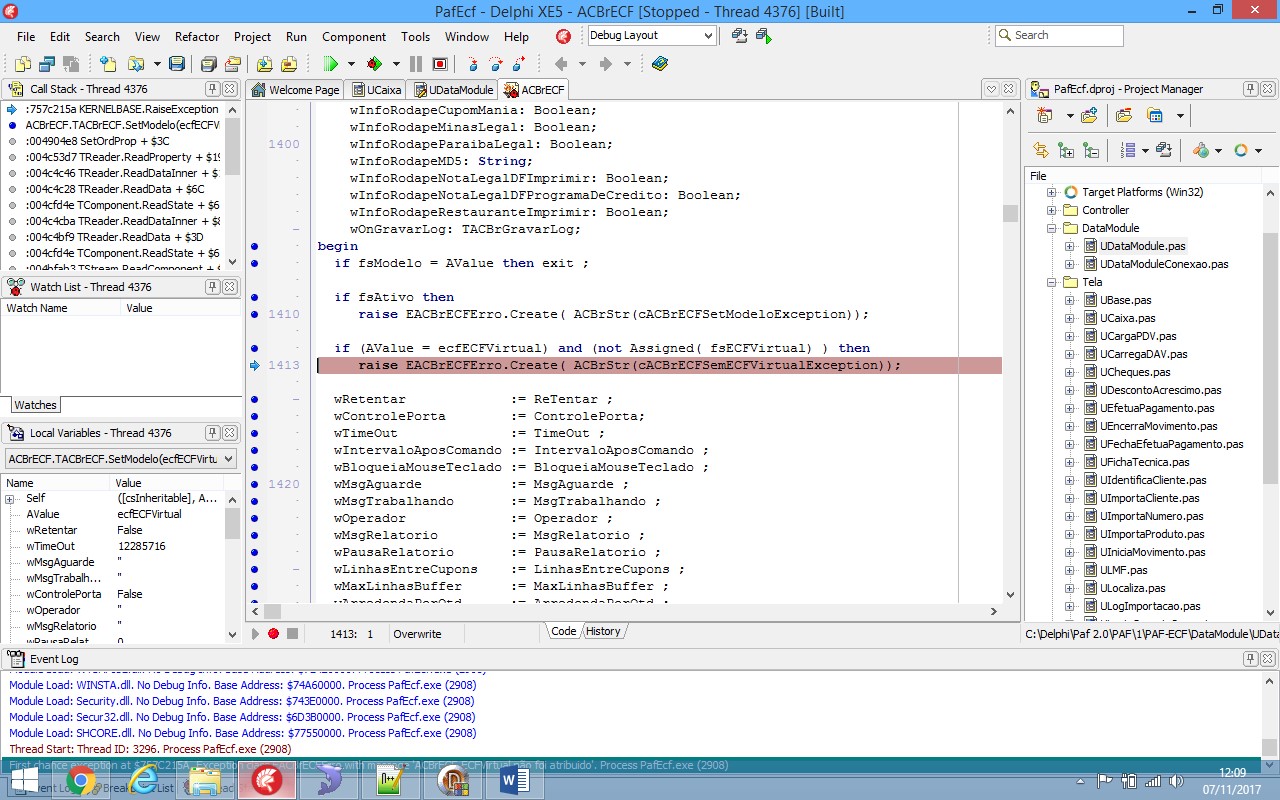Open back navigation history dropdown arrow
1280x800 pixels.
tap(583, 64)
